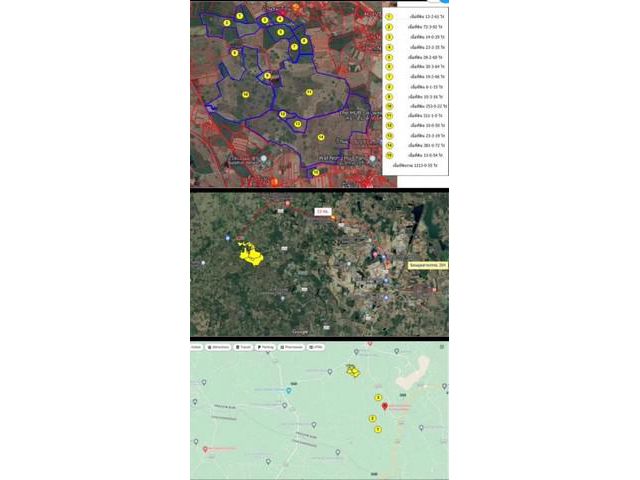Click the blue pin left of the yellow plot

pos(228,238)
